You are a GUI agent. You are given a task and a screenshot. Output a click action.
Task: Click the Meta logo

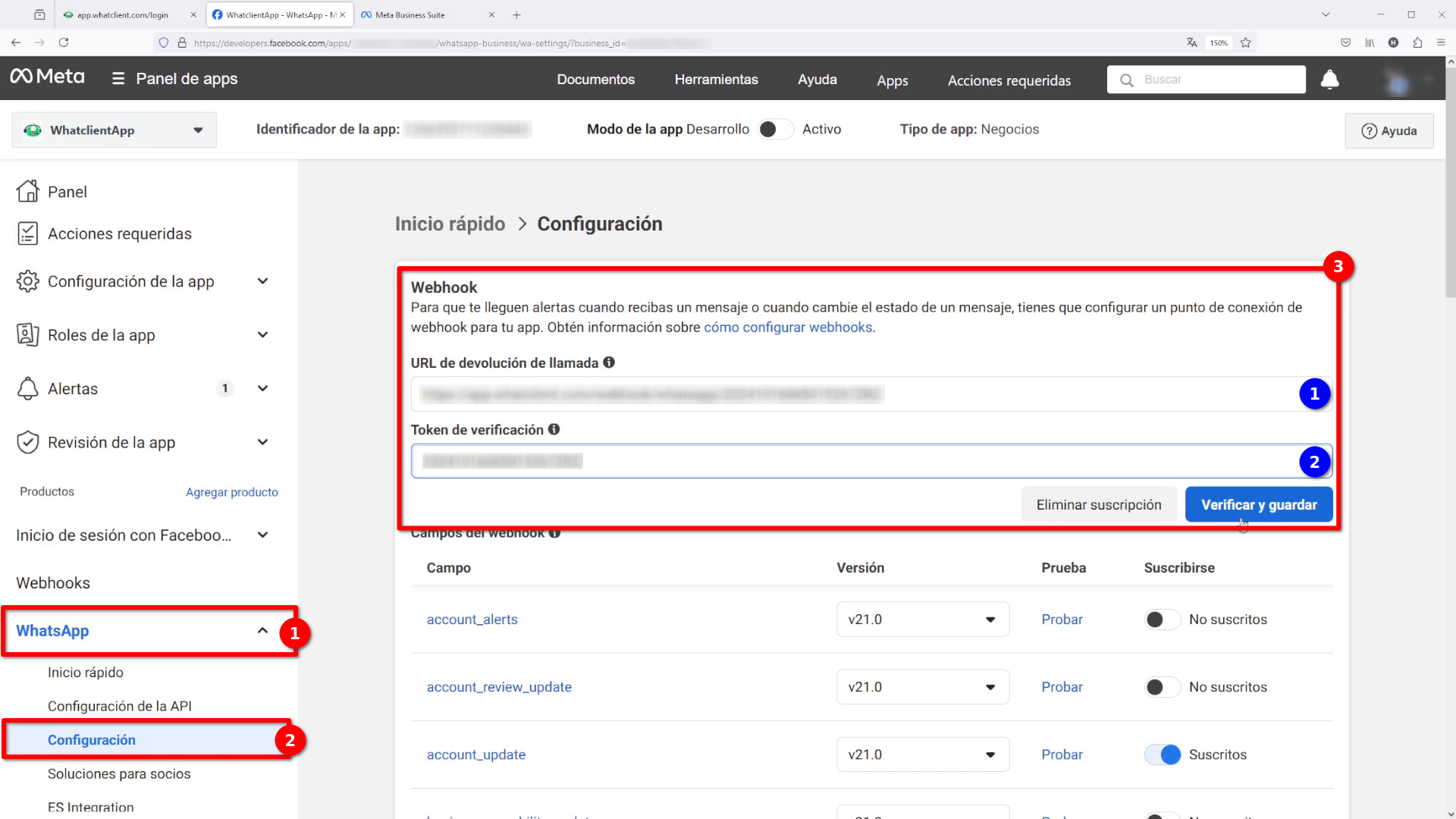[x=47, y=77]
